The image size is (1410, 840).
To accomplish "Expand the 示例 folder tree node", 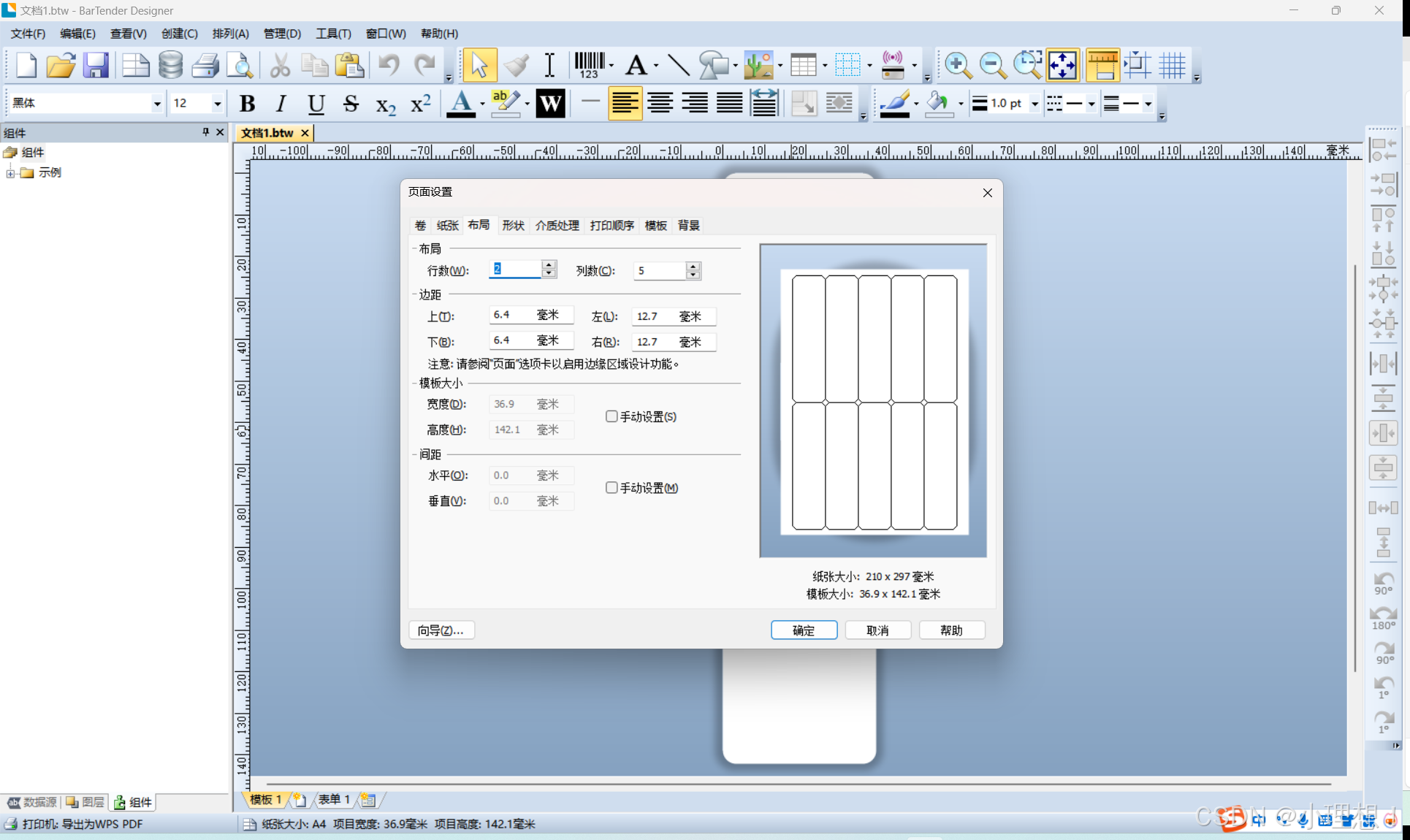I will [10, 173].
